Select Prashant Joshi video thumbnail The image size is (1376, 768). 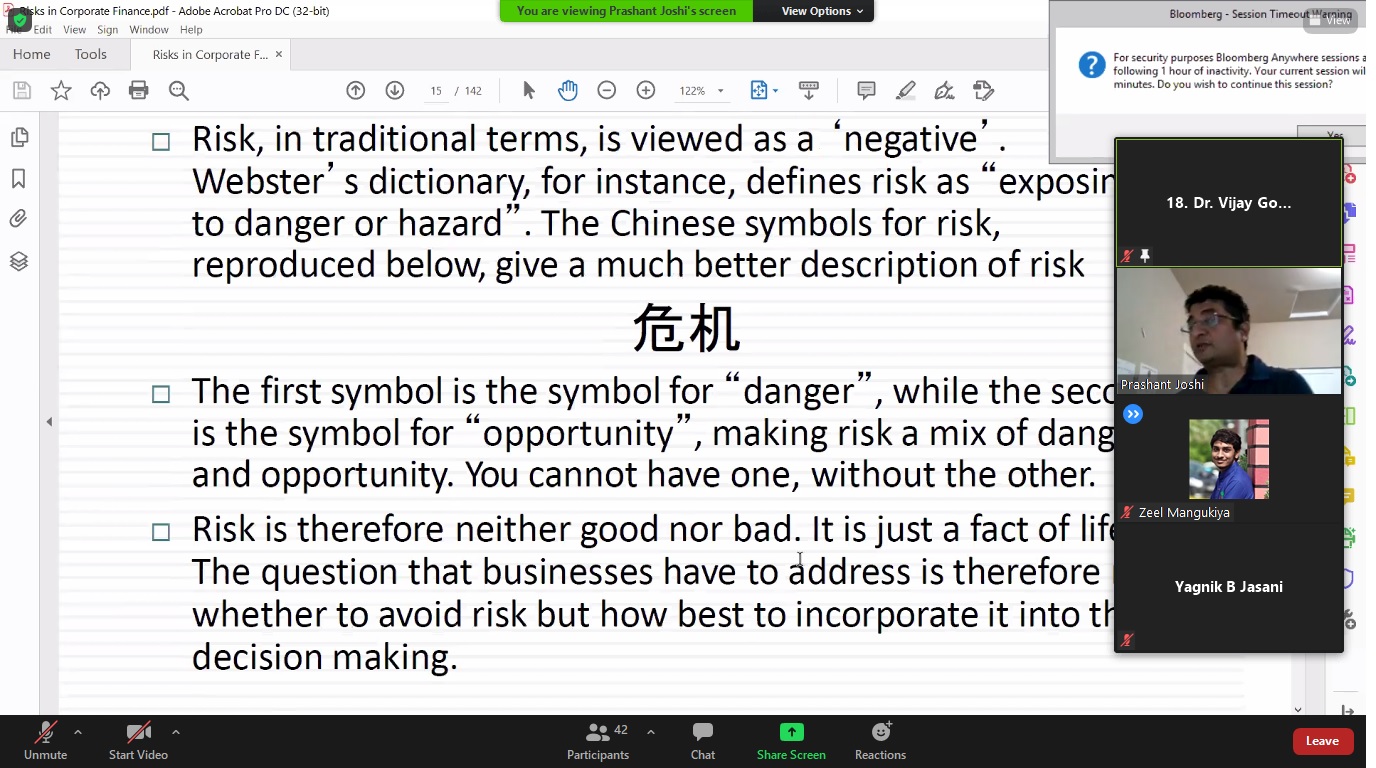pos(1229,331)
